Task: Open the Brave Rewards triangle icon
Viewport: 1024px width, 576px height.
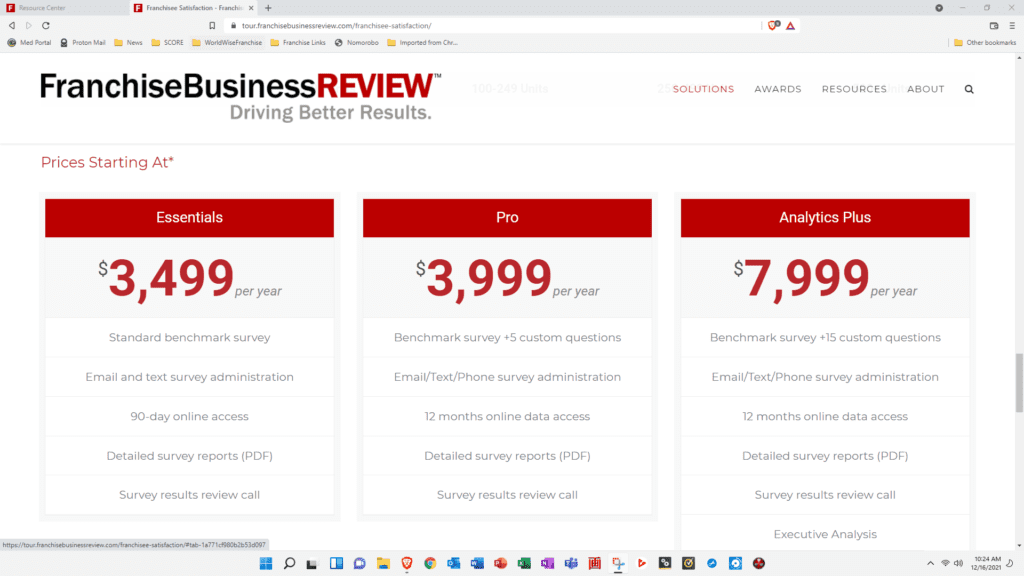Action: tap(790, 25)
